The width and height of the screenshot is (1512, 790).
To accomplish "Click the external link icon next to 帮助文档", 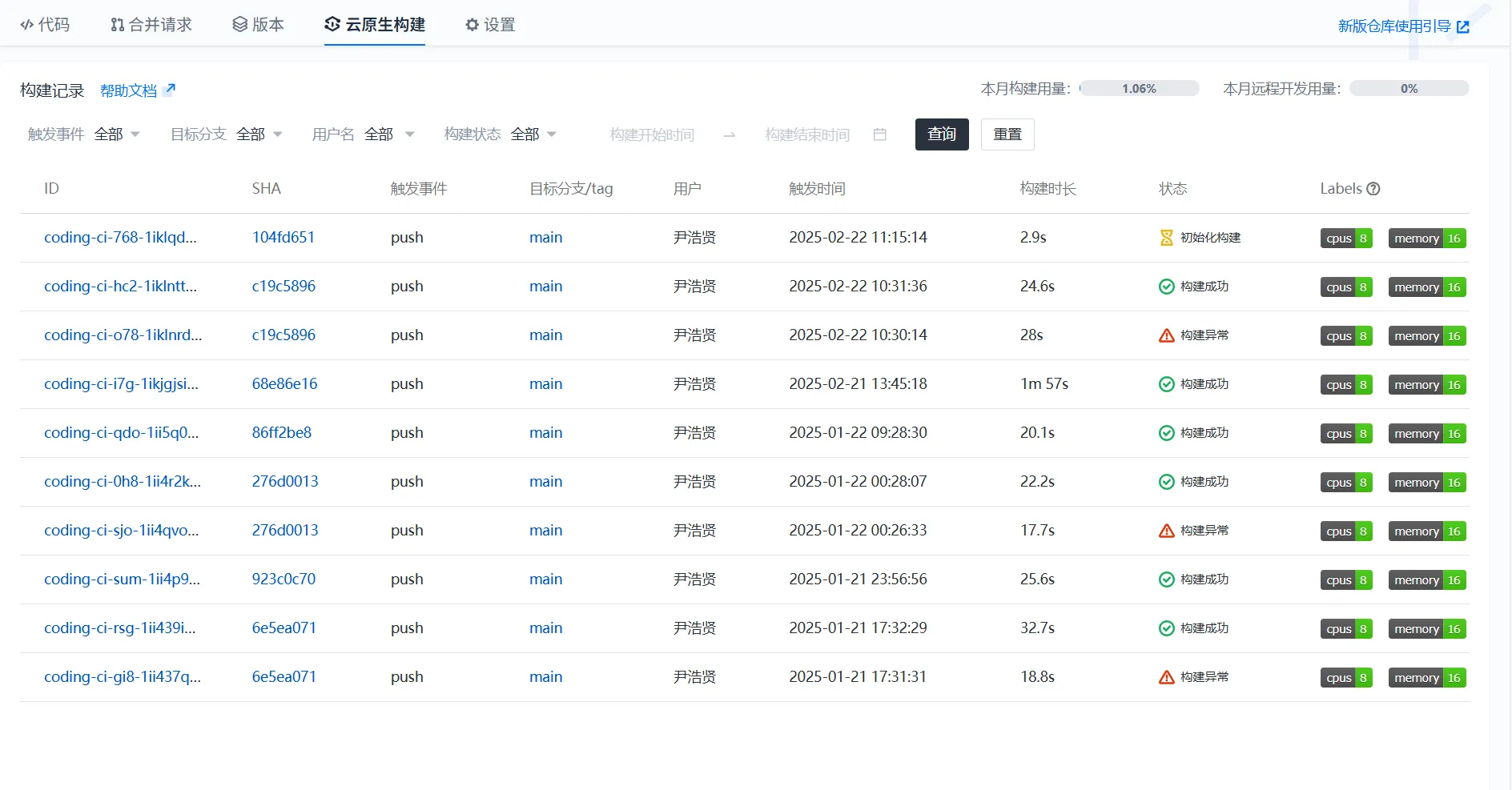I will 169,90.
